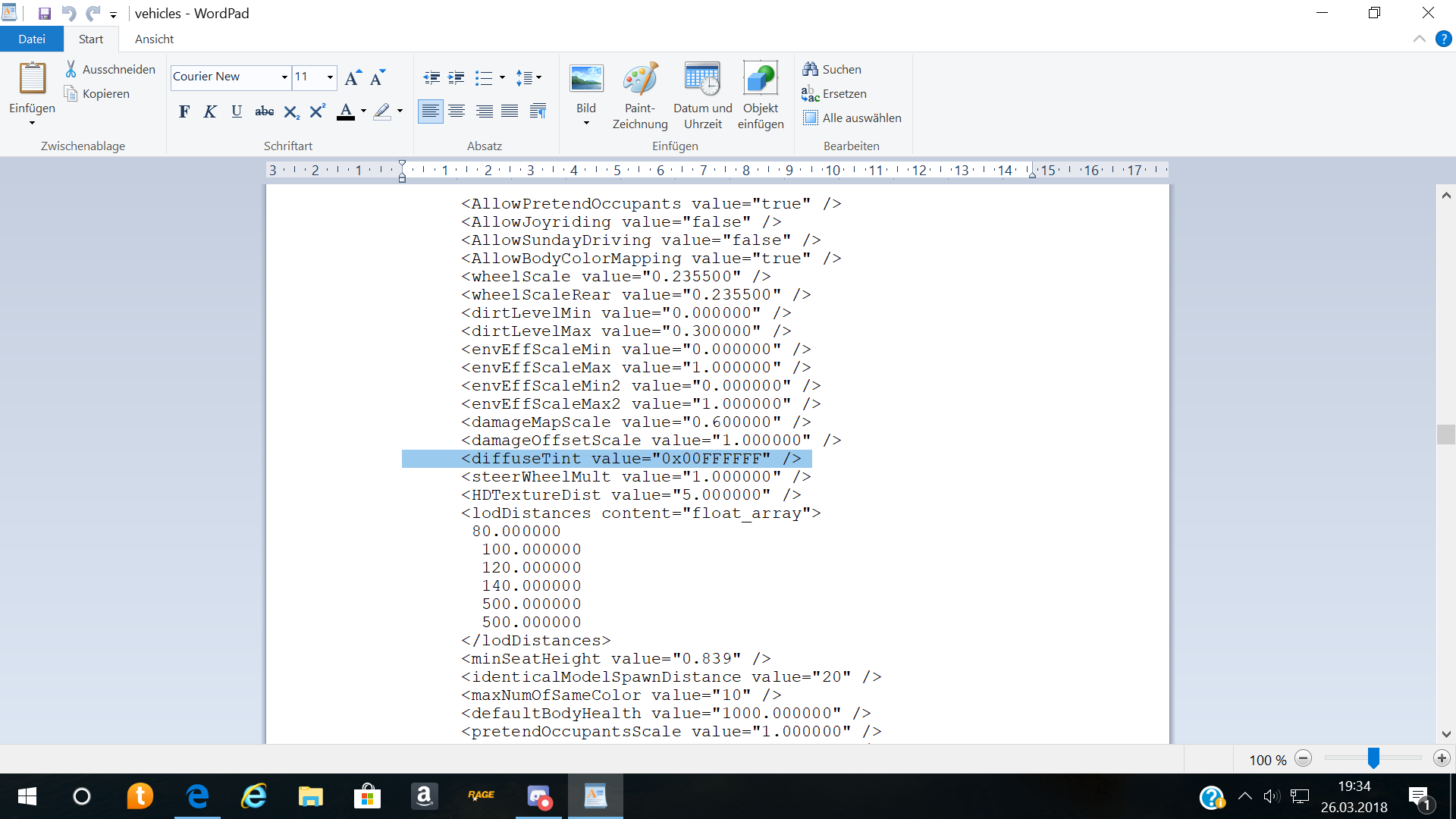1456x819 pixels.
Task: Open Microsoft Edge from the taskbar
Action: click(x=197, y=796)
